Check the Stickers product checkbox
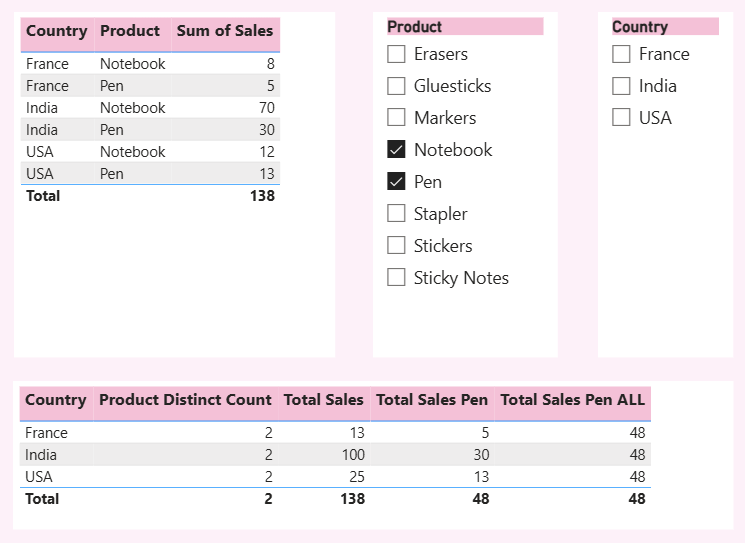 pyautogui.click(x=397, y=246)
